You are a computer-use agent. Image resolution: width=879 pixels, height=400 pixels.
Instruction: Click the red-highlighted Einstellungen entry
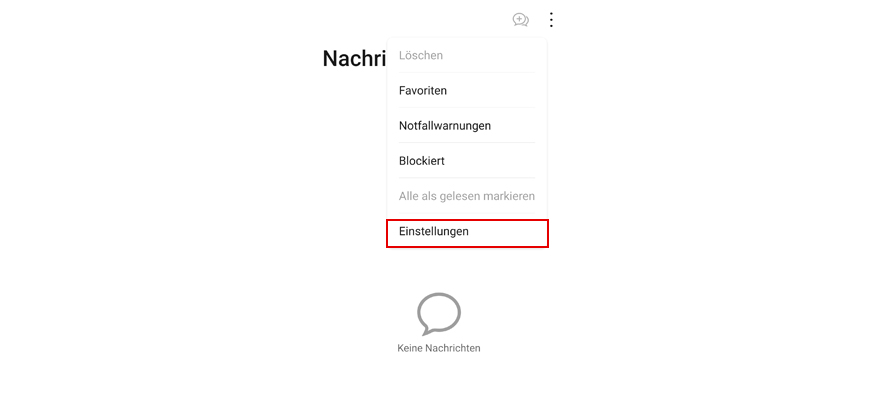point(467,233)
